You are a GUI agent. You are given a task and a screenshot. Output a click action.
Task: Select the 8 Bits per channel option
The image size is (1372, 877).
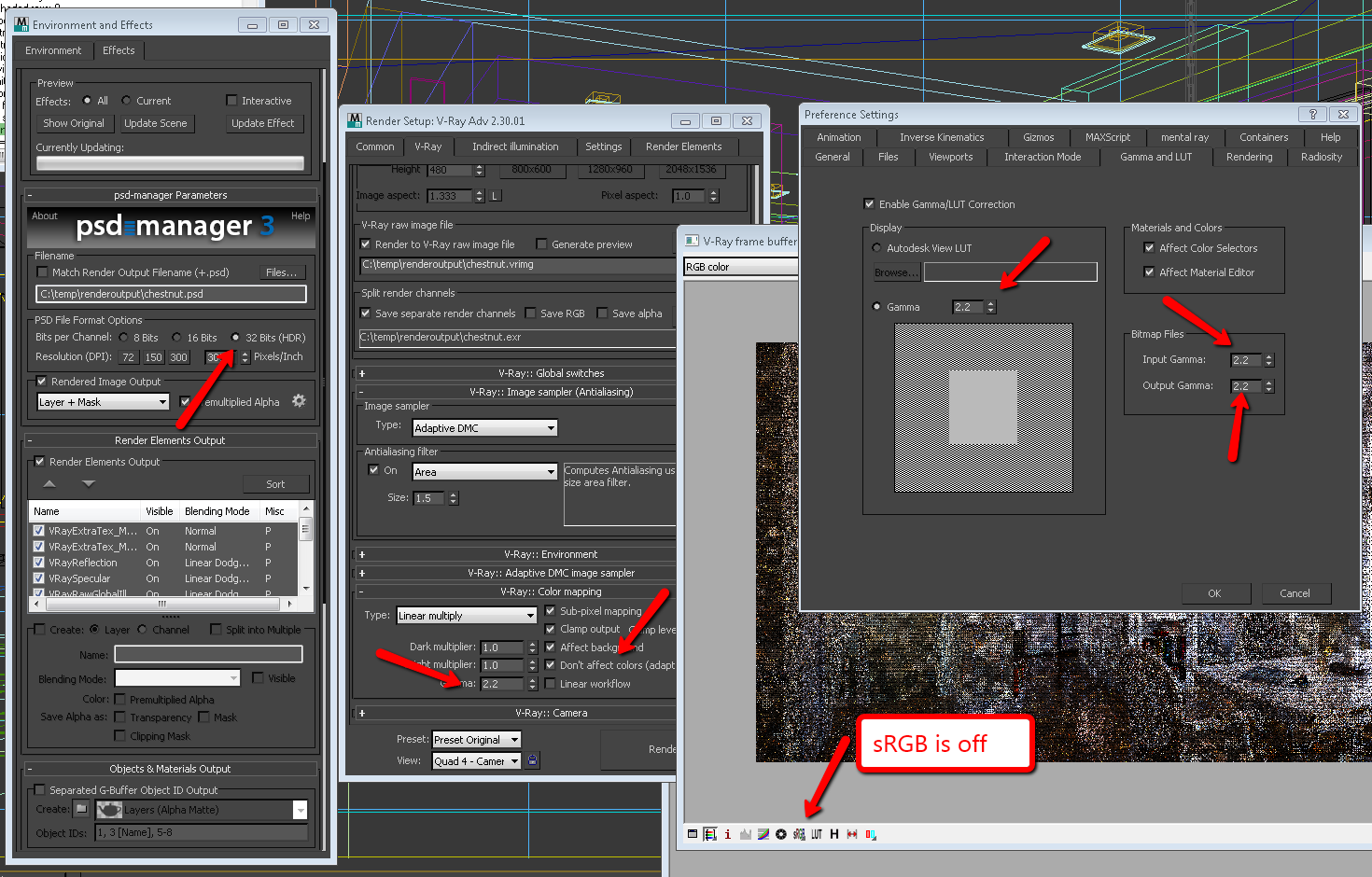(x=123, y=337)
